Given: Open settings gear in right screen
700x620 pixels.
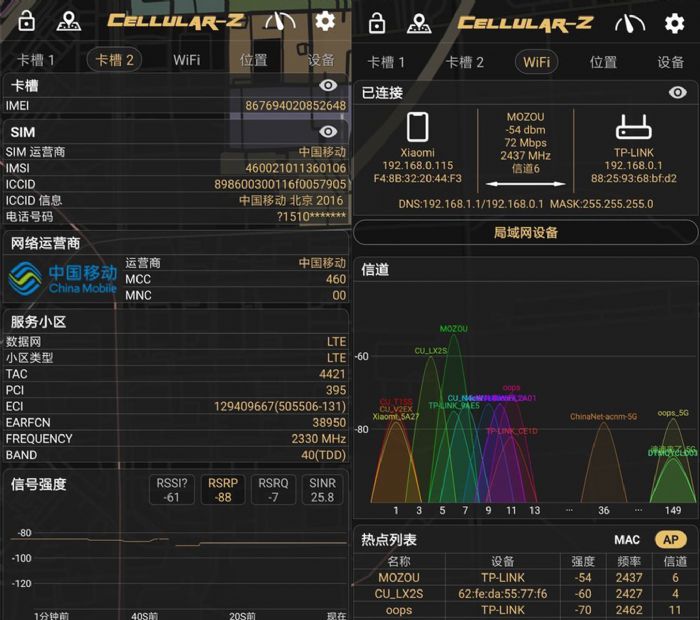Looking at the screenshot, I should pos(675,23).
